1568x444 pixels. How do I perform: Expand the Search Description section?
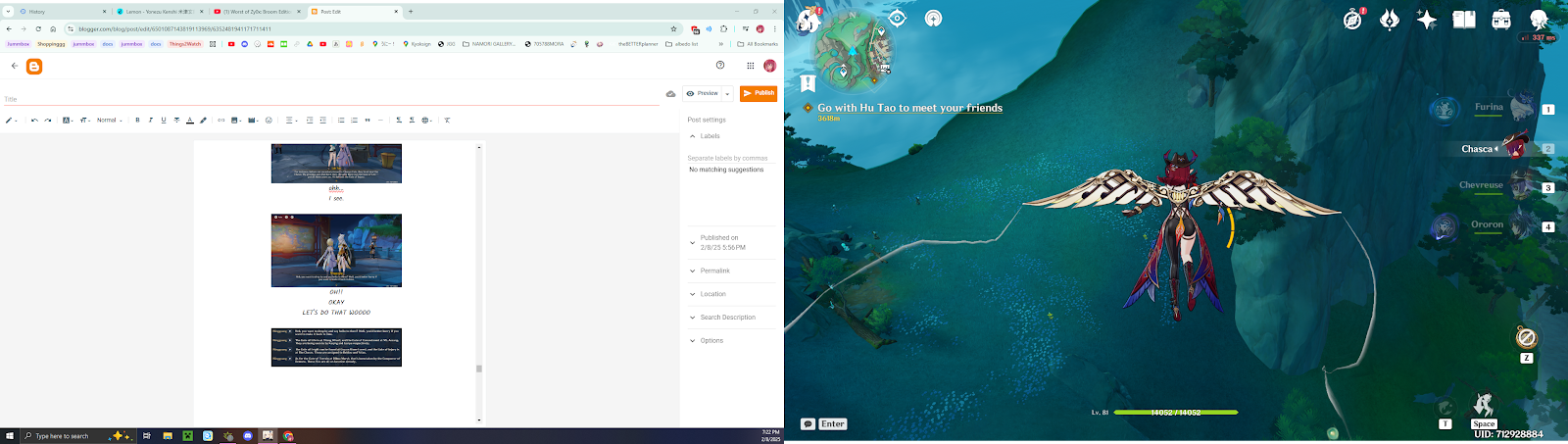(x=693, y=318)
